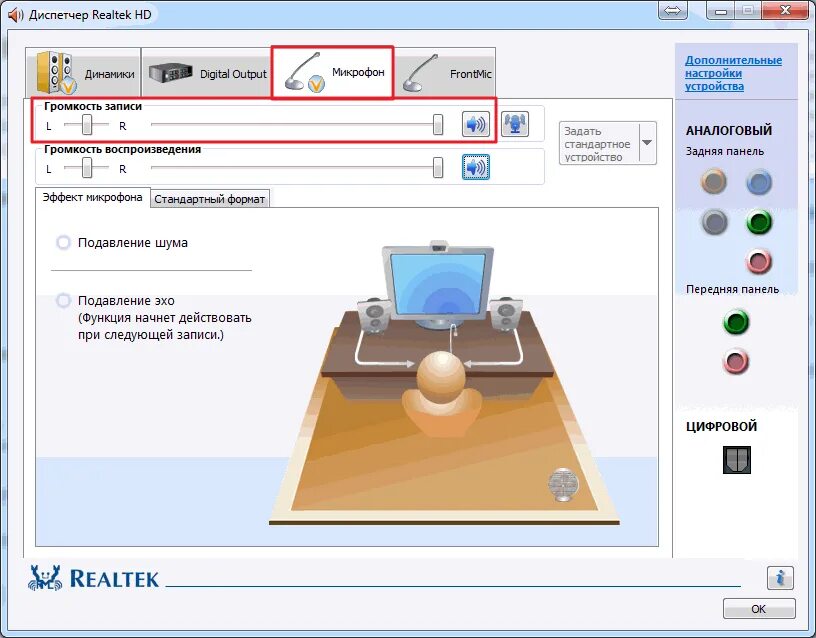The width and height of the screenshot is (816, 638).
Task: Mute recording volume speaker button
Action: point(476,124)
